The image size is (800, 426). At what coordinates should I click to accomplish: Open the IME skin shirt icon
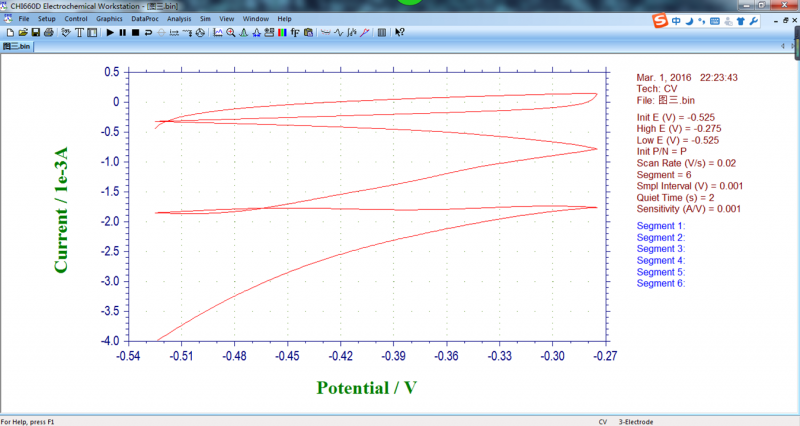741,21
